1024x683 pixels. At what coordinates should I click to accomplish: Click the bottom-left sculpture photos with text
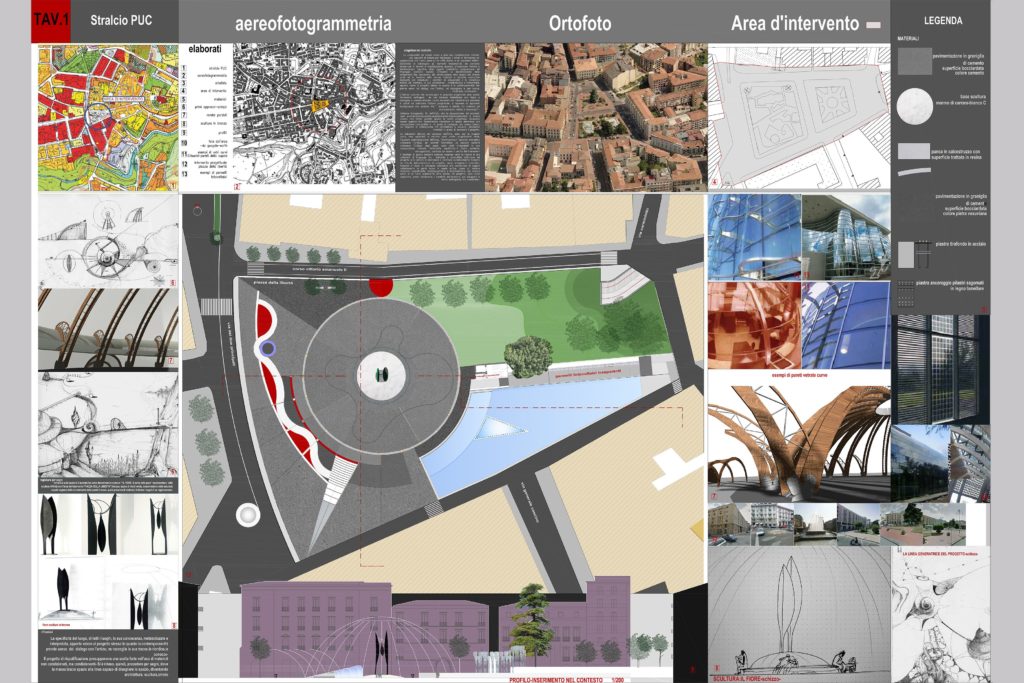pyautogui.click(x=108, y=593)
